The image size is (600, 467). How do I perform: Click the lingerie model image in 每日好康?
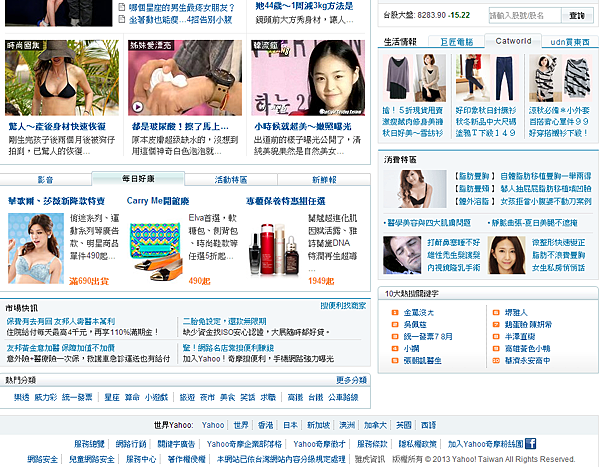36,248
